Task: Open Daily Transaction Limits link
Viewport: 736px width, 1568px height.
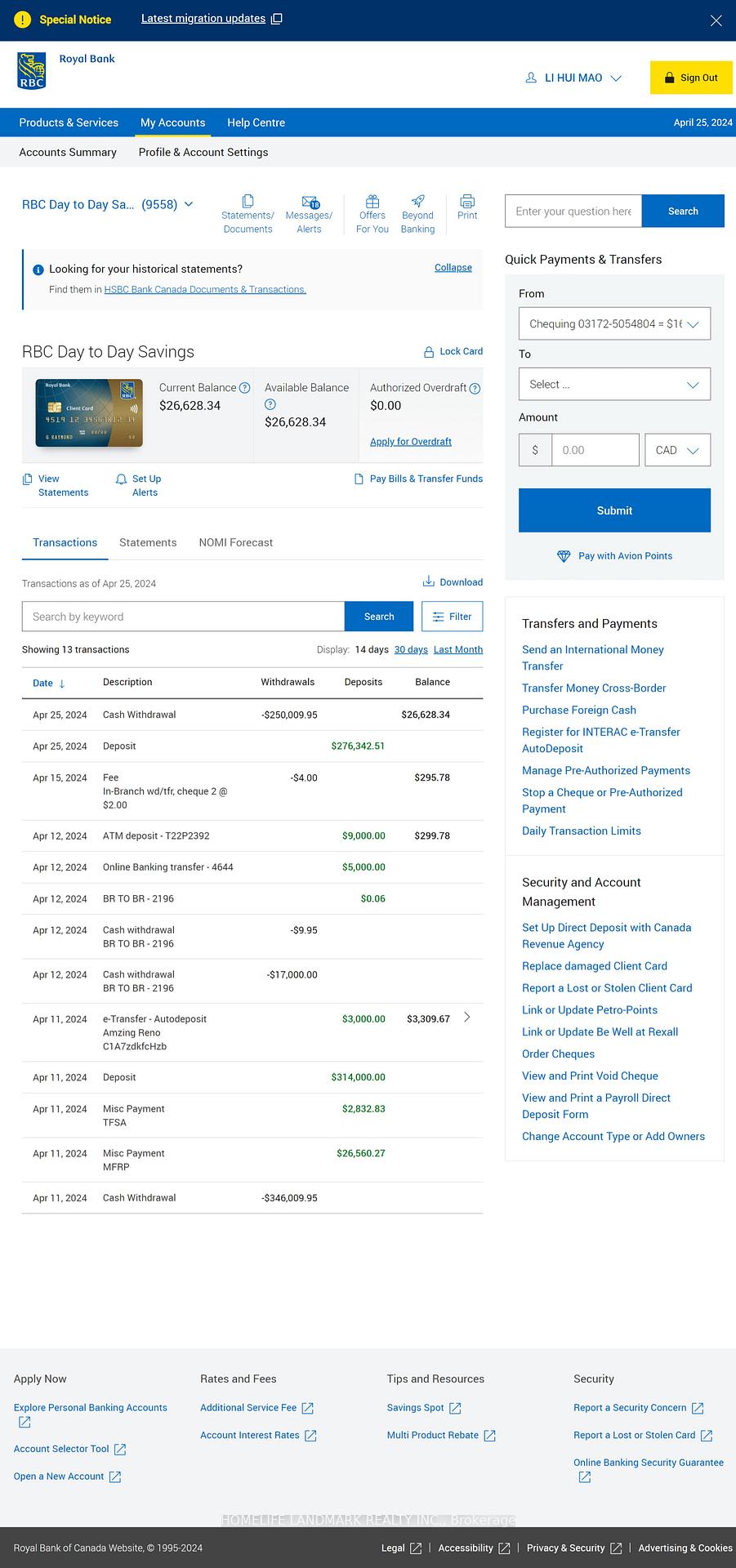Action: 582,831
